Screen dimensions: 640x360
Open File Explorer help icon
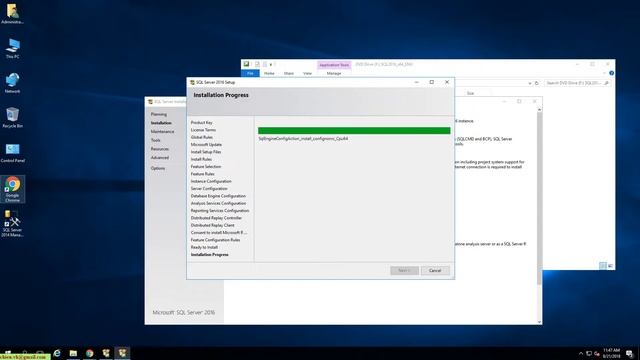click(x=611, y=73)
